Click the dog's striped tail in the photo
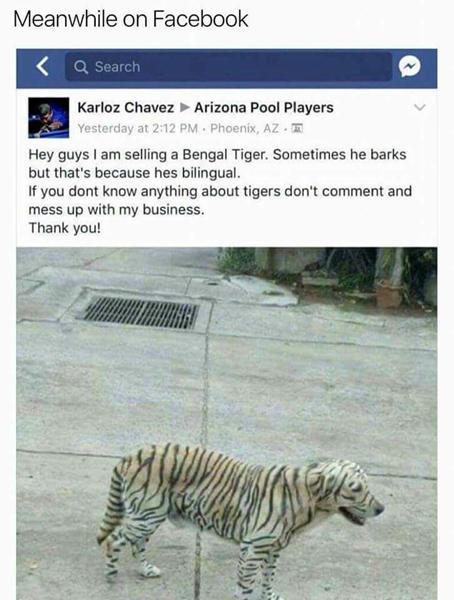Viewport: 454px width, 600px height. (112, 503)
